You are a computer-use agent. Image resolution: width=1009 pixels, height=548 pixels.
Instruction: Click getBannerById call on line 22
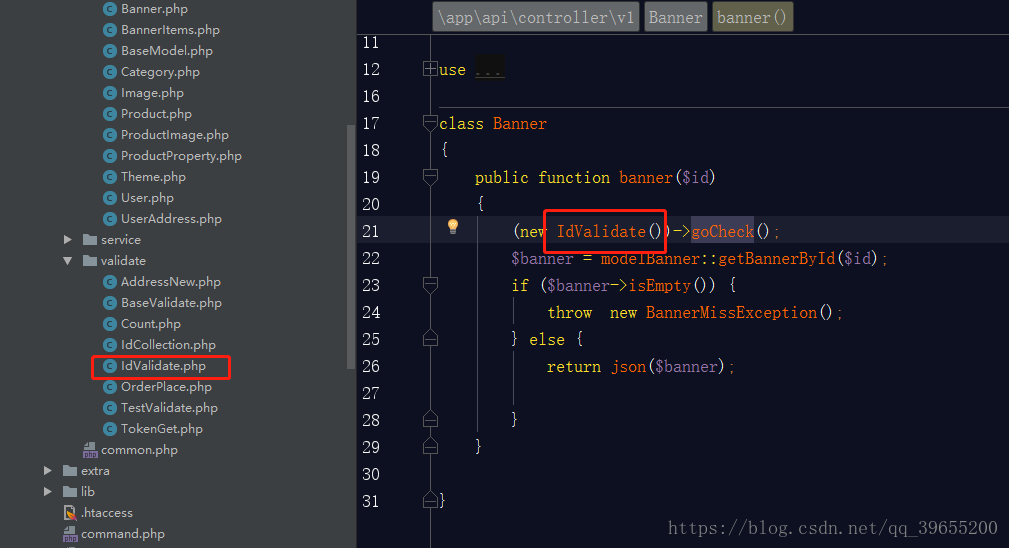(777, 259)
